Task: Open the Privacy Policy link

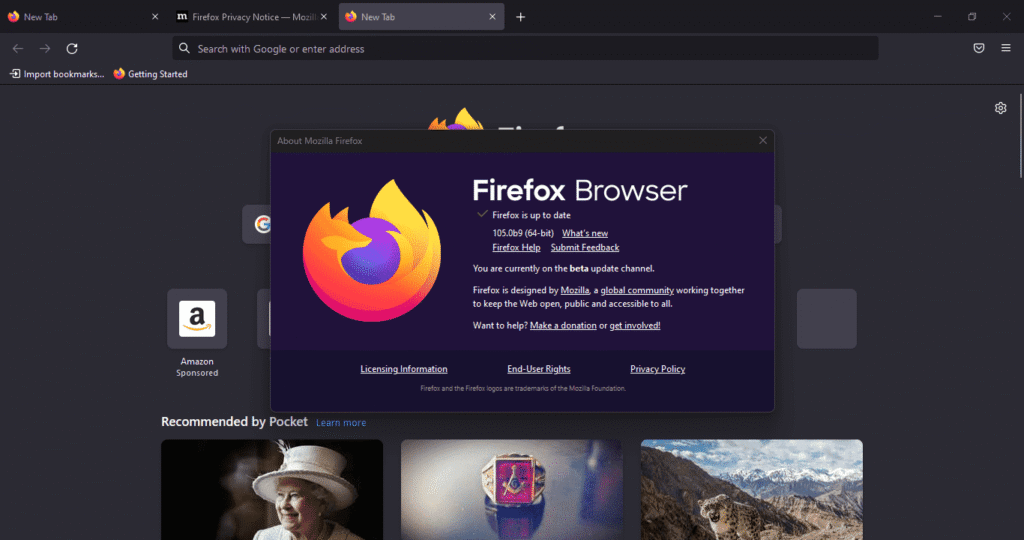Action: pos(658,369)
